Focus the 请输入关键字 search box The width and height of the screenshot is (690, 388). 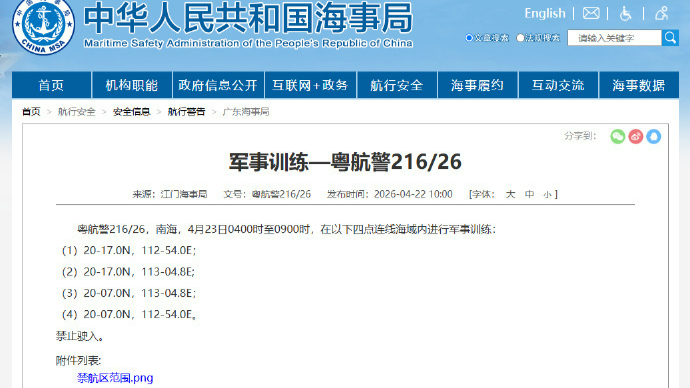coord(614,38)
